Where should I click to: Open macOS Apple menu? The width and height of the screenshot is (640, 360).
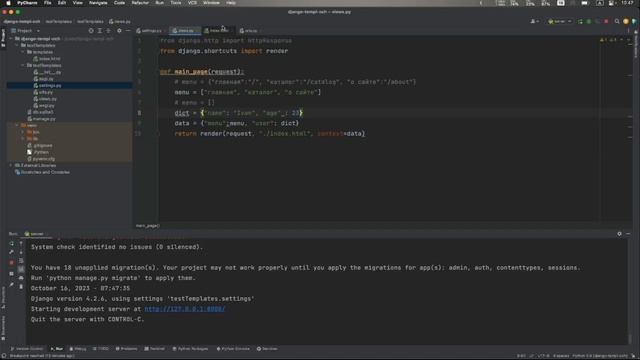tap(8, 3)
